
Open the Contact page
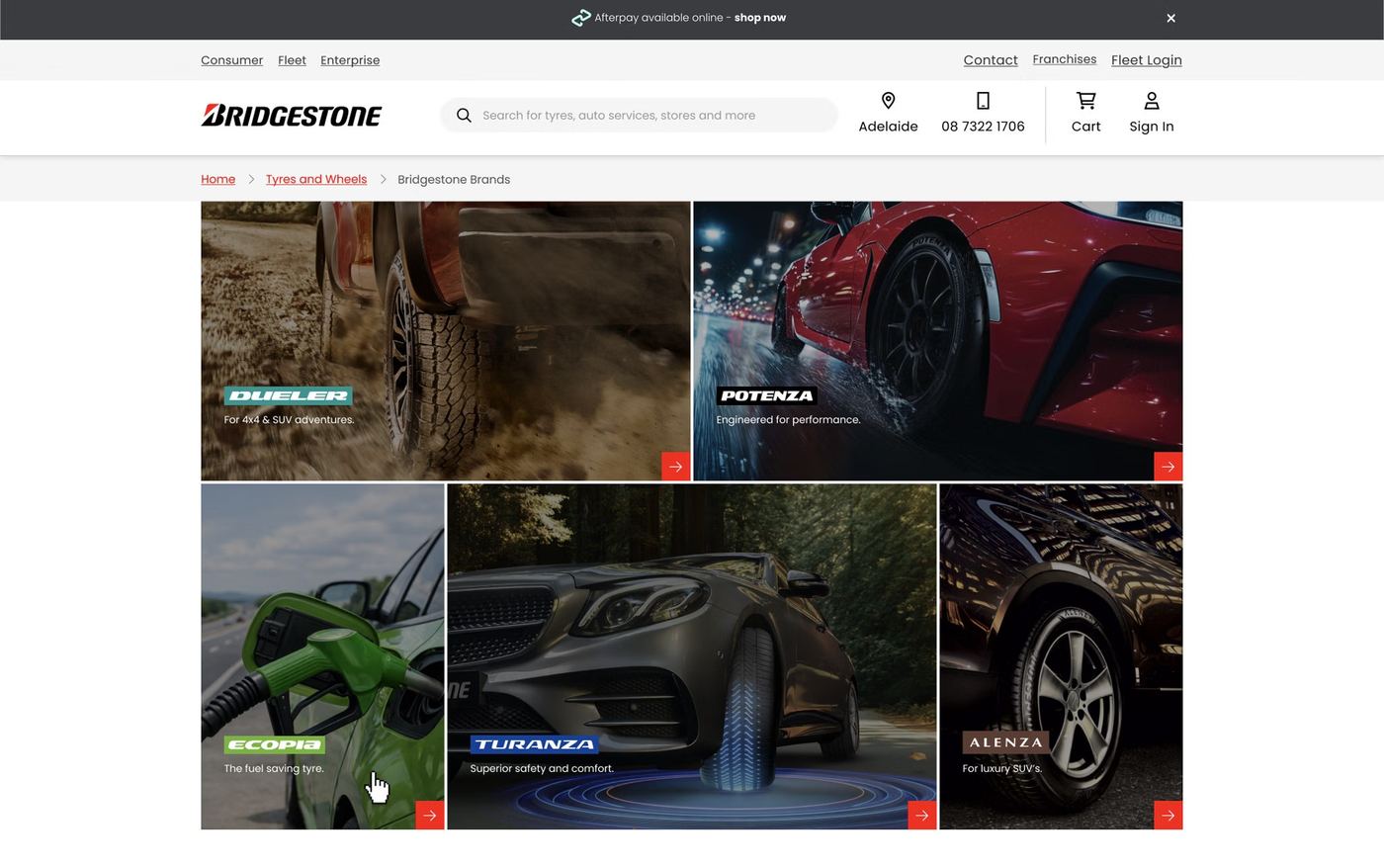[991, 60]
